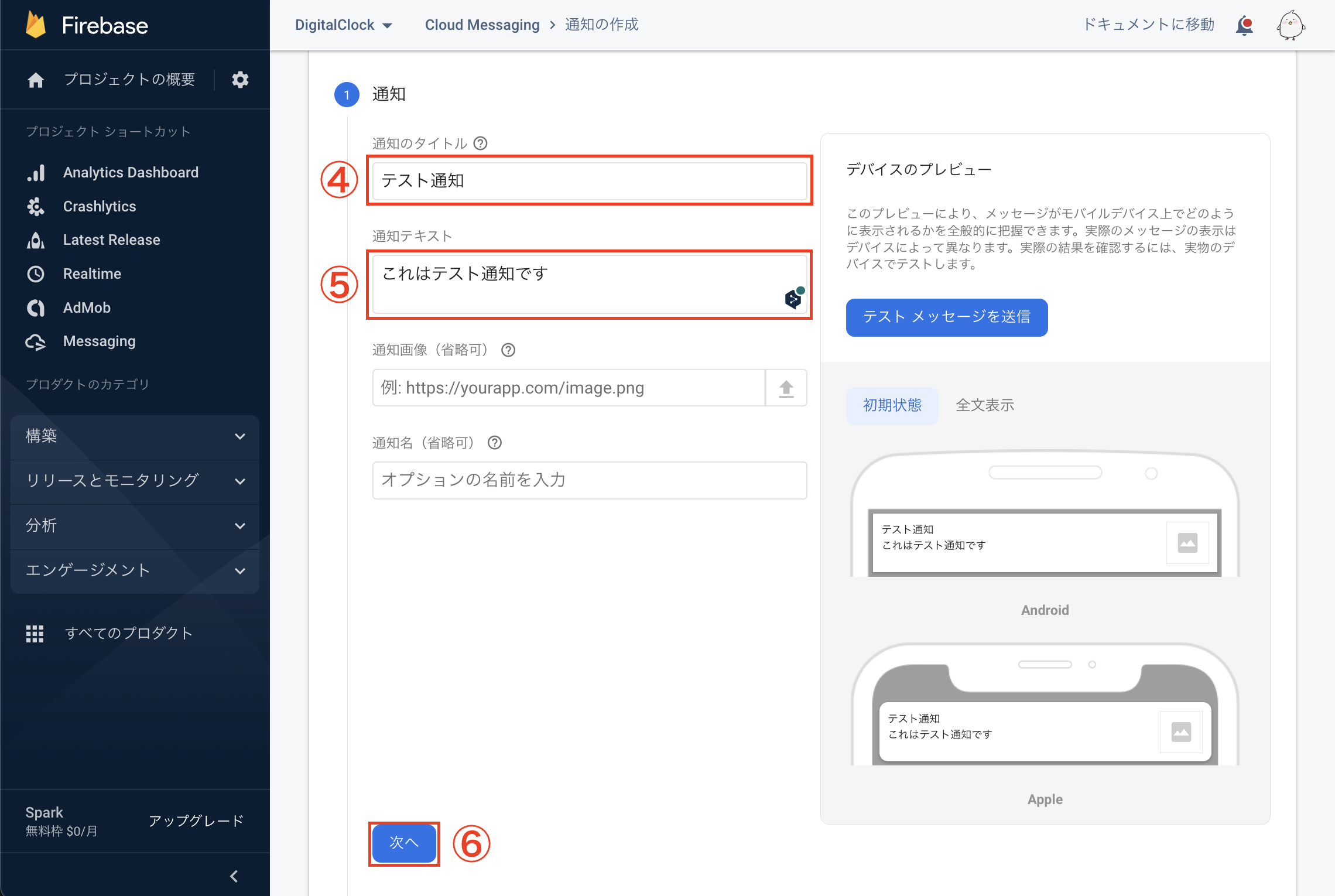Viewport: 1335px width, 896px height.
Task: Expand the エンゲージメント section
Action: pos(134,570)
